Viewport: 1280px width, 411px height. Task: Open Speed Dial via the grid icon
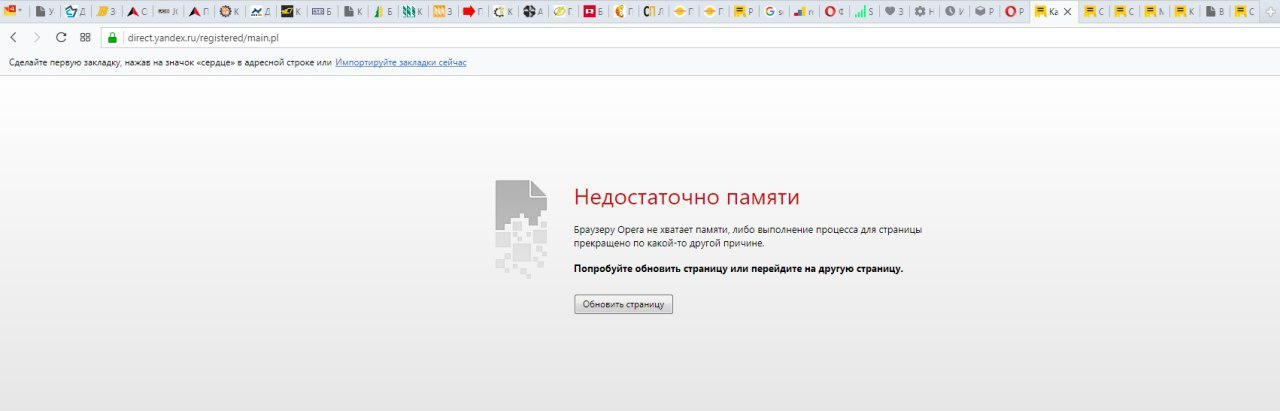(85, 37)
